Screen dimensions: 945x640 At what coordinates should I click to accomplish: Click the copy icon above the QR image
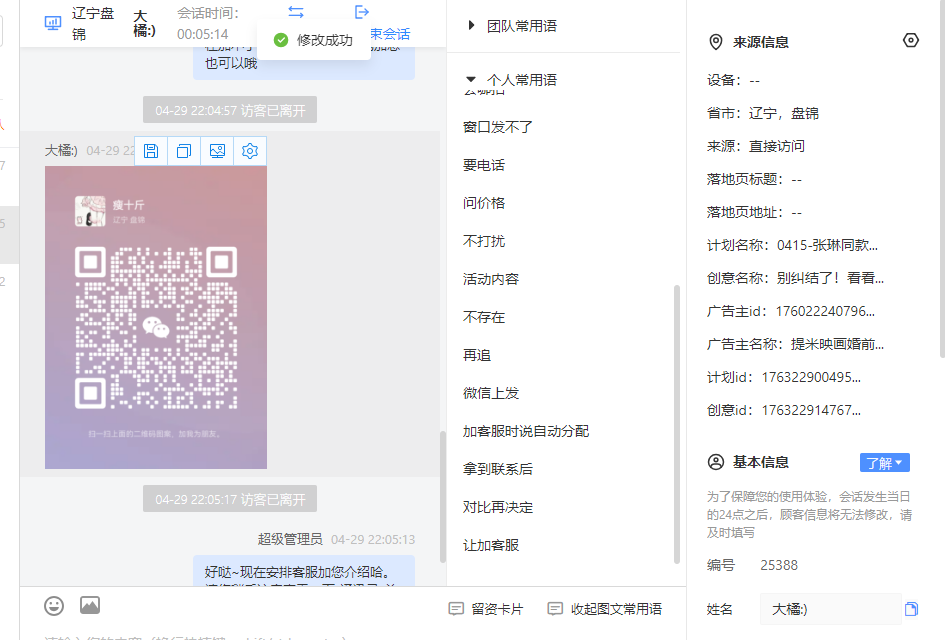pyautogui.click(x=184, y=151)
